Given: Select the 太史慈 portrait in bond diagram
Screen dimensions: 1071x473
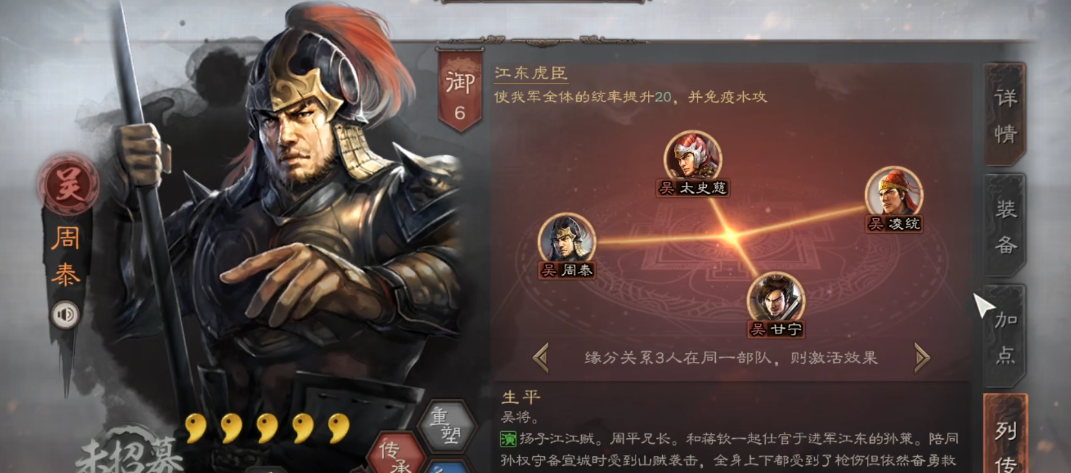Looking at the screenshot, I should (x=693, y=156).
